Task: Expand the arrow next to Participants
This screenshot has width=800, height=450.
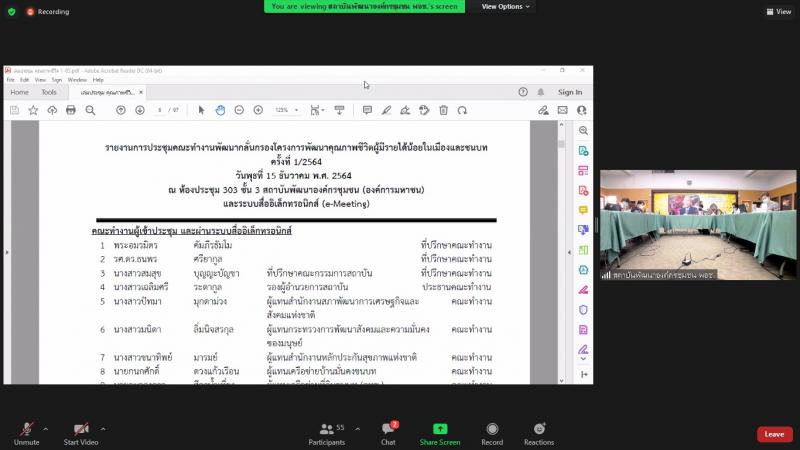Action: coord(357,429)
